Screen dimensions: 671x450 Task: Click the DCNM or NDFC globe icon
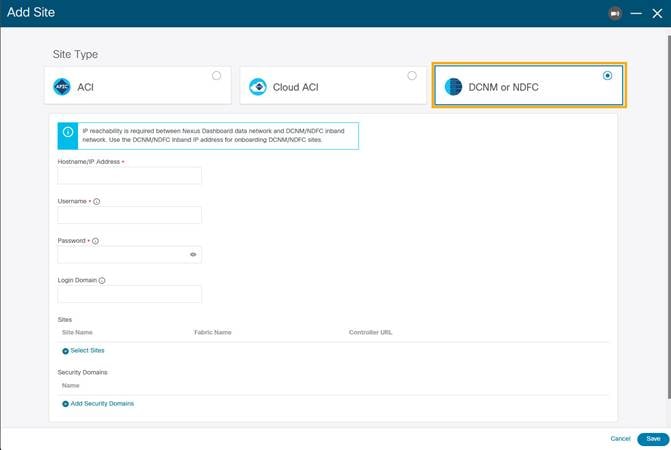453,87
